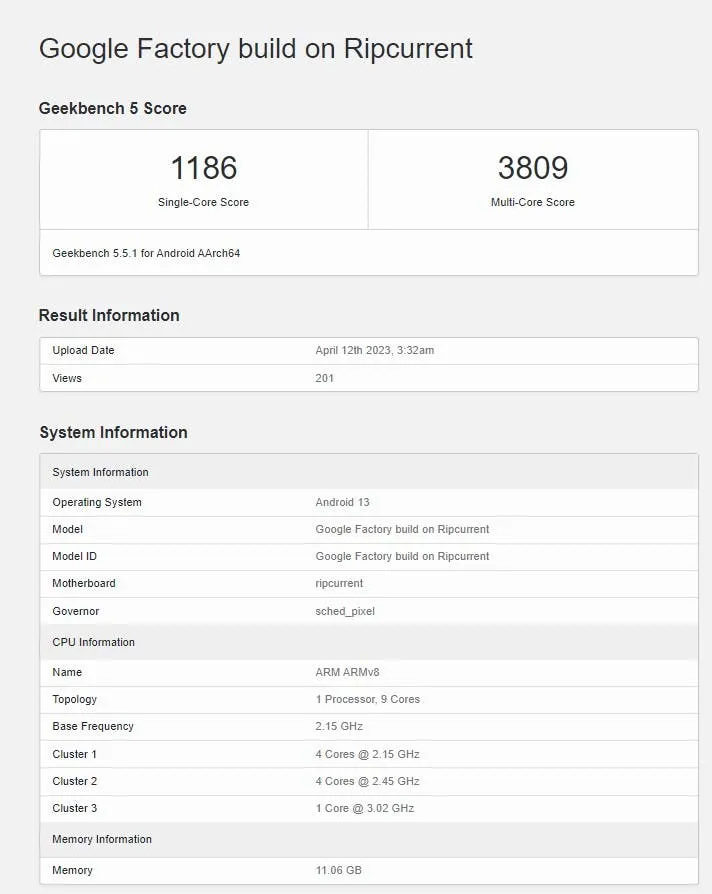Select '1 Processor, 9 Cores' value

tap(368, 699)
